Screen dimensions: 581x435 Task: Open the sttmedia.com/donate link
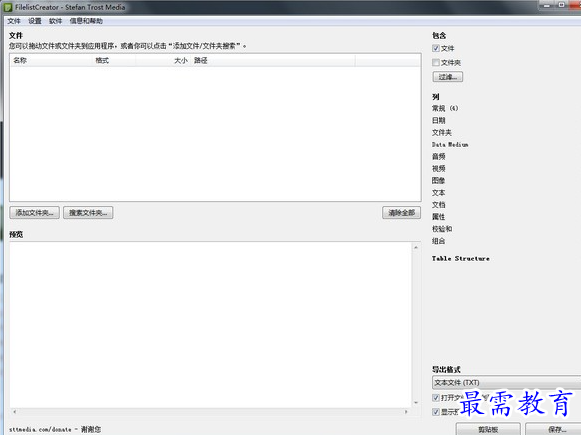40,429
